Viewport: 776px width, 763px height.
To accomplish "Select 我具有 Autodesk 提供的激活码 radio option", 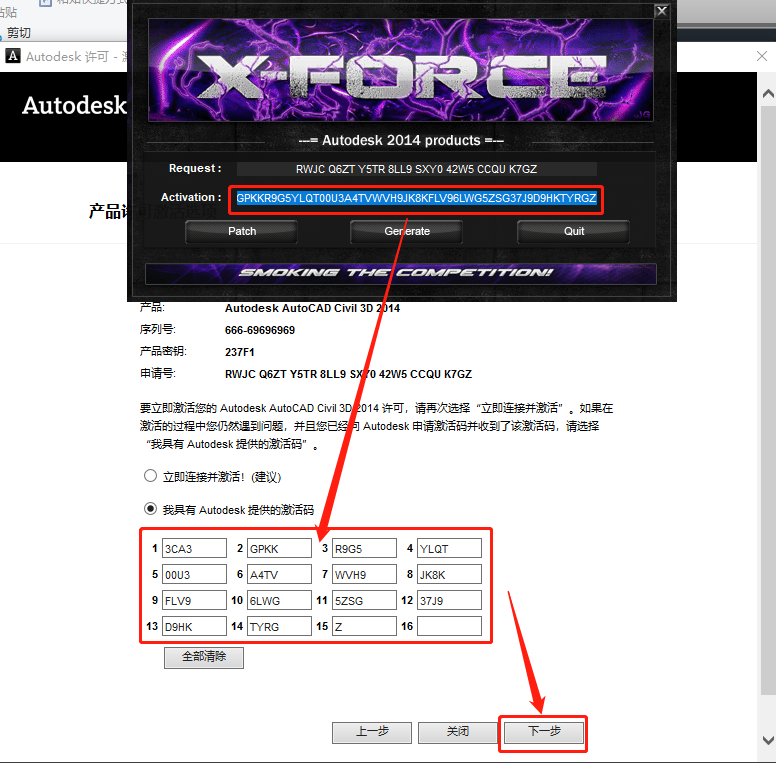I will point(150,509).
